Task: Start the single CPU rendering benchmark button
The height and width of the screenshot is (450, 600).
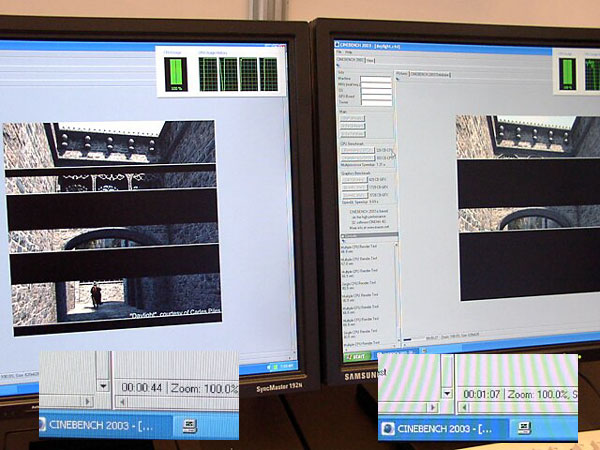Action: coord(358,150)
